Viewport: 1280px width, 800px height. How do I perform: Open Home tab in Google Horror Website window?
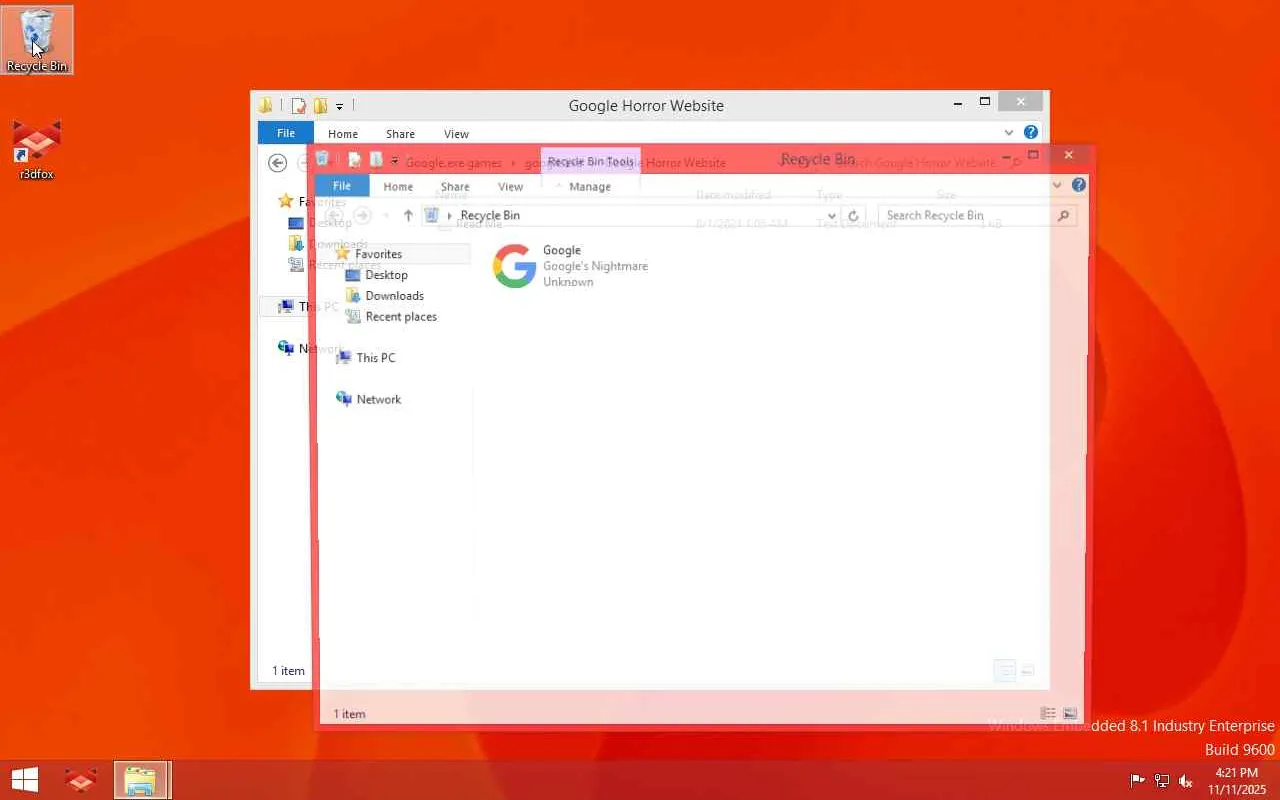point(343,133)
